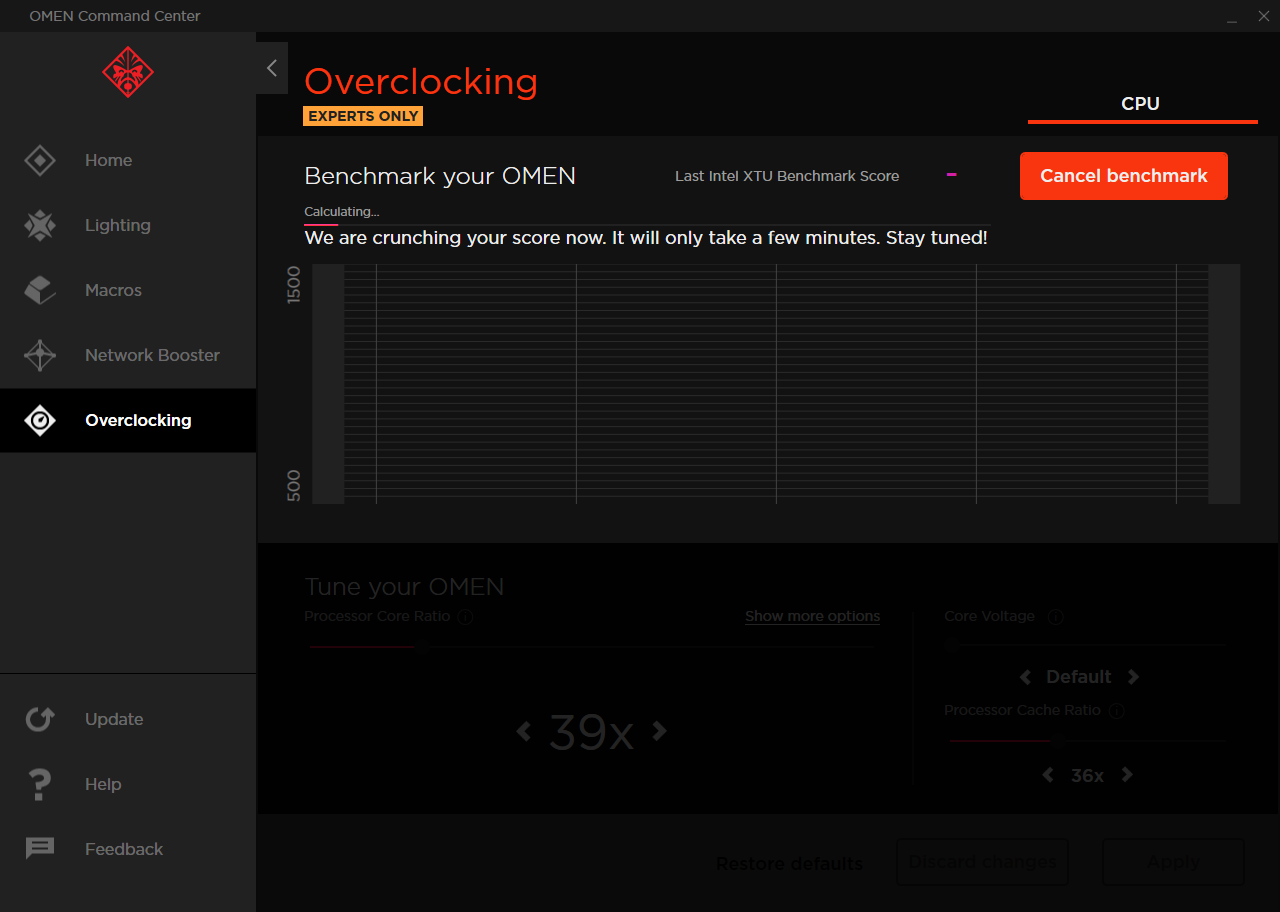Screen dimensions: 1280x912
Task: Click the Tune your OMEN heading
Action: pyautogui.click(x=404, y=586)
